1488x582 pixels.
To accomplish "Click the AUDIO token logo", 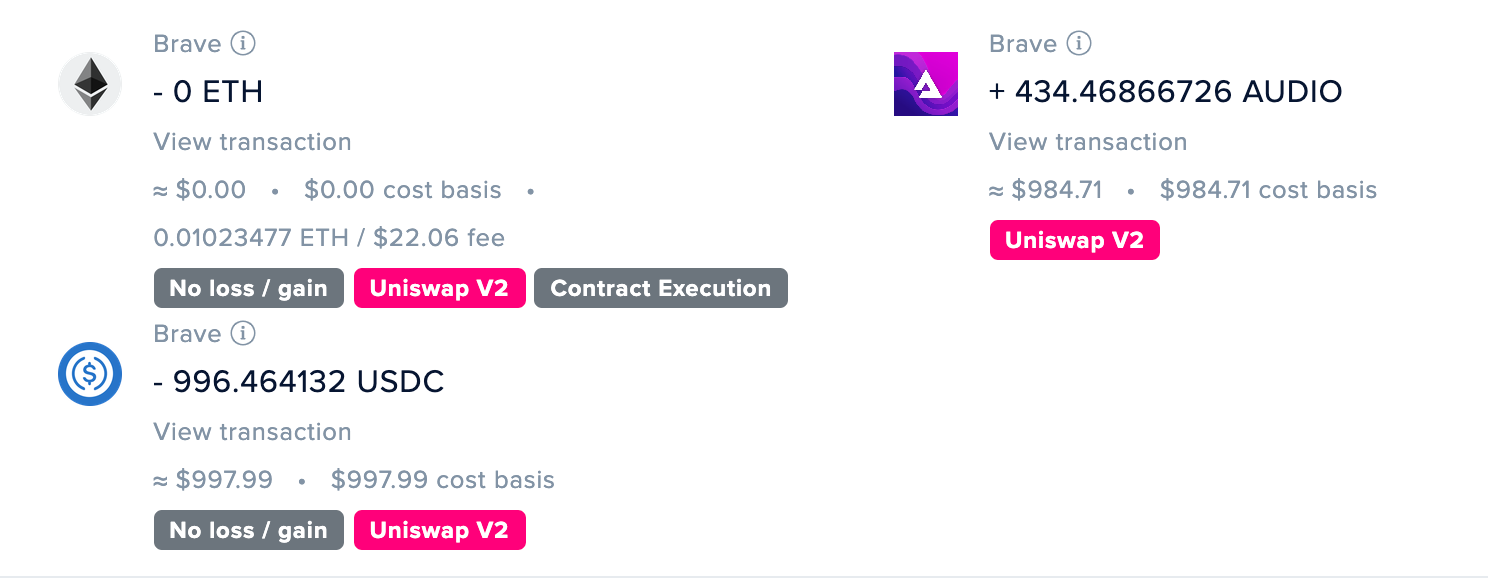I will [926, 84].
